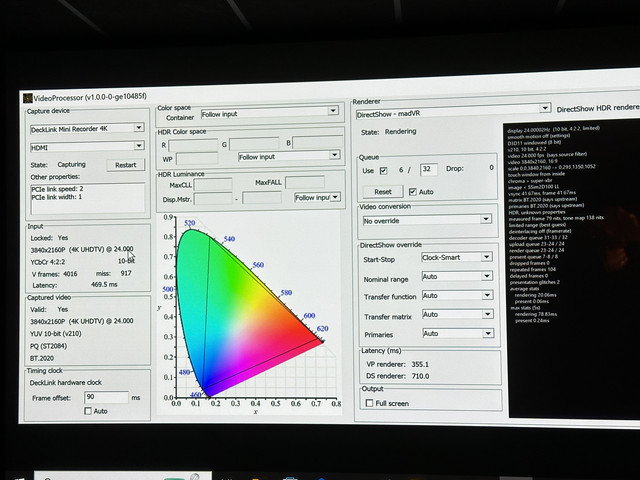Click the text 'PCIe link speed: 2'
The width and height of the screenshot is (640, 480).
(57, 189)
